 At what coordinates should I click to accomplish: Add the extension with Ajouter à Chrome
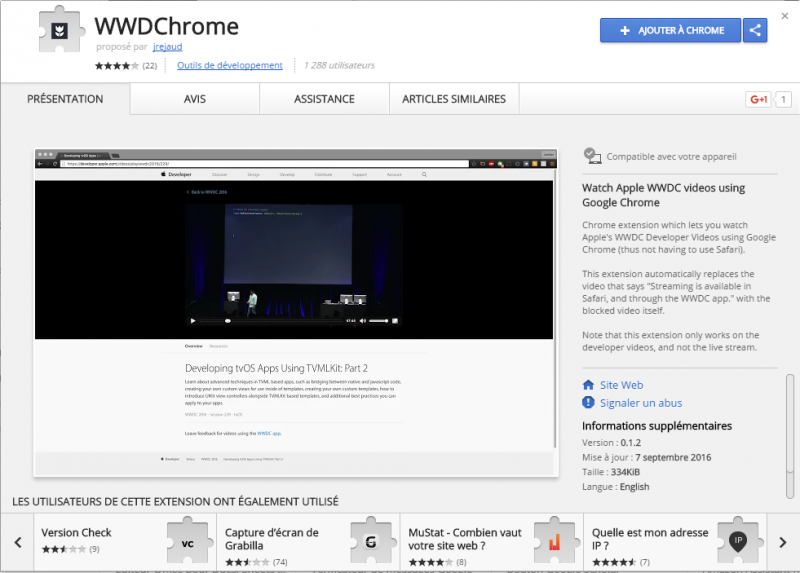tap(670, 30)
